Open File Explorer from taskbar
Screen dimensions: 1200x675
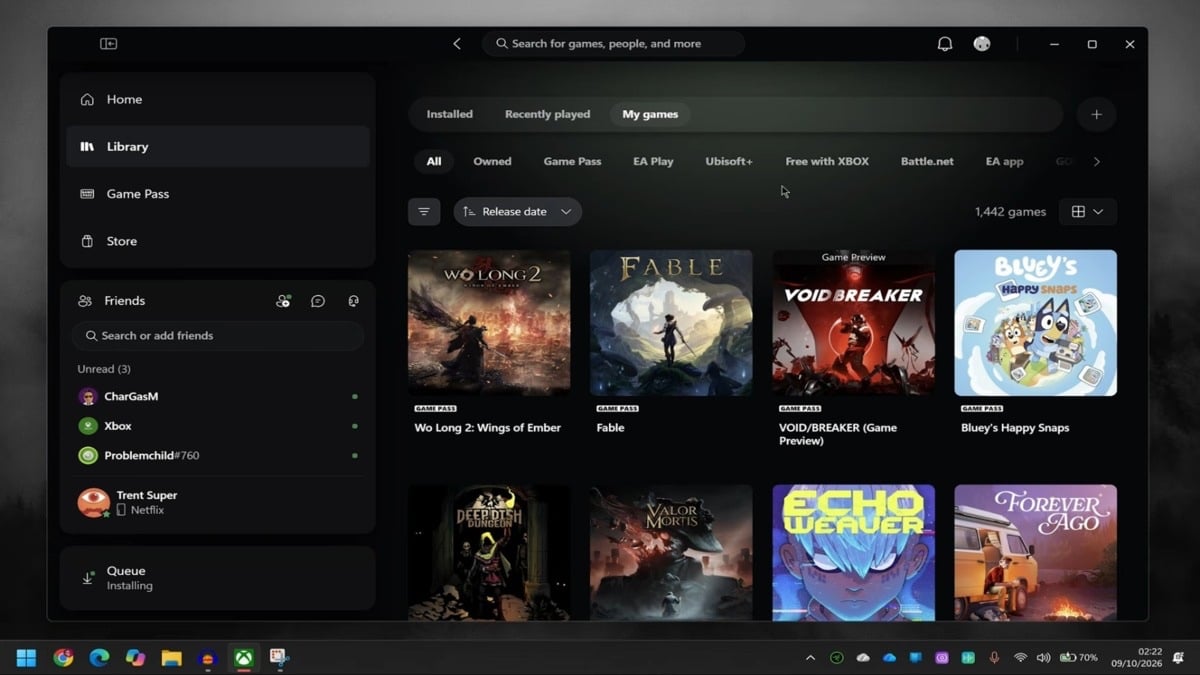(171, 658)
